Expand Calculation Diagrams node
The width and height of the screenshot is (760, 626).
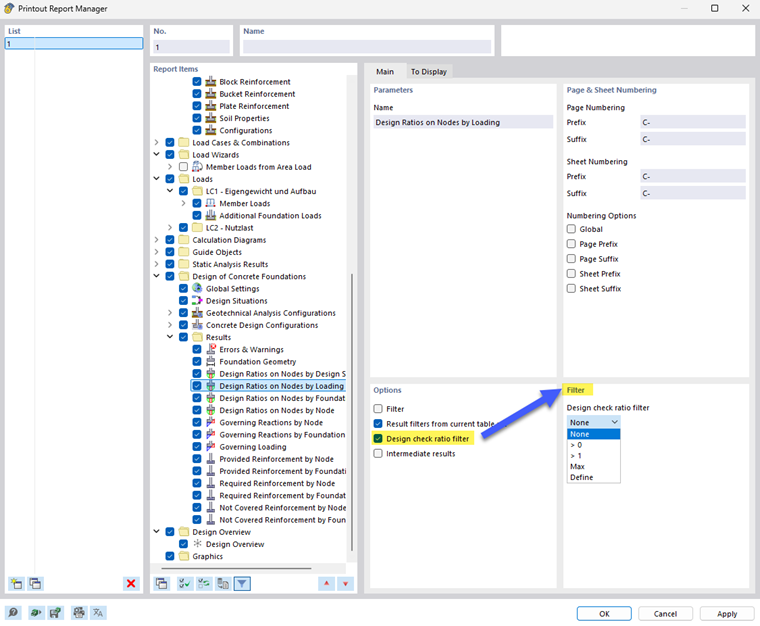coord(156,240)
